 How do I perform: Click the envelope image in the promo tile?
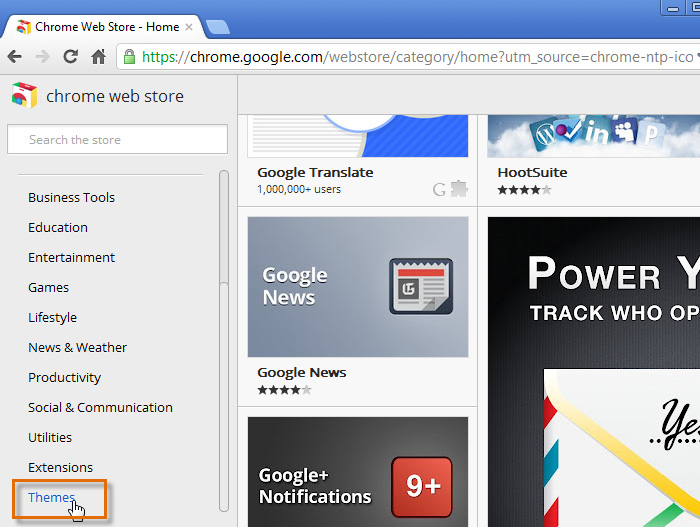621,448
